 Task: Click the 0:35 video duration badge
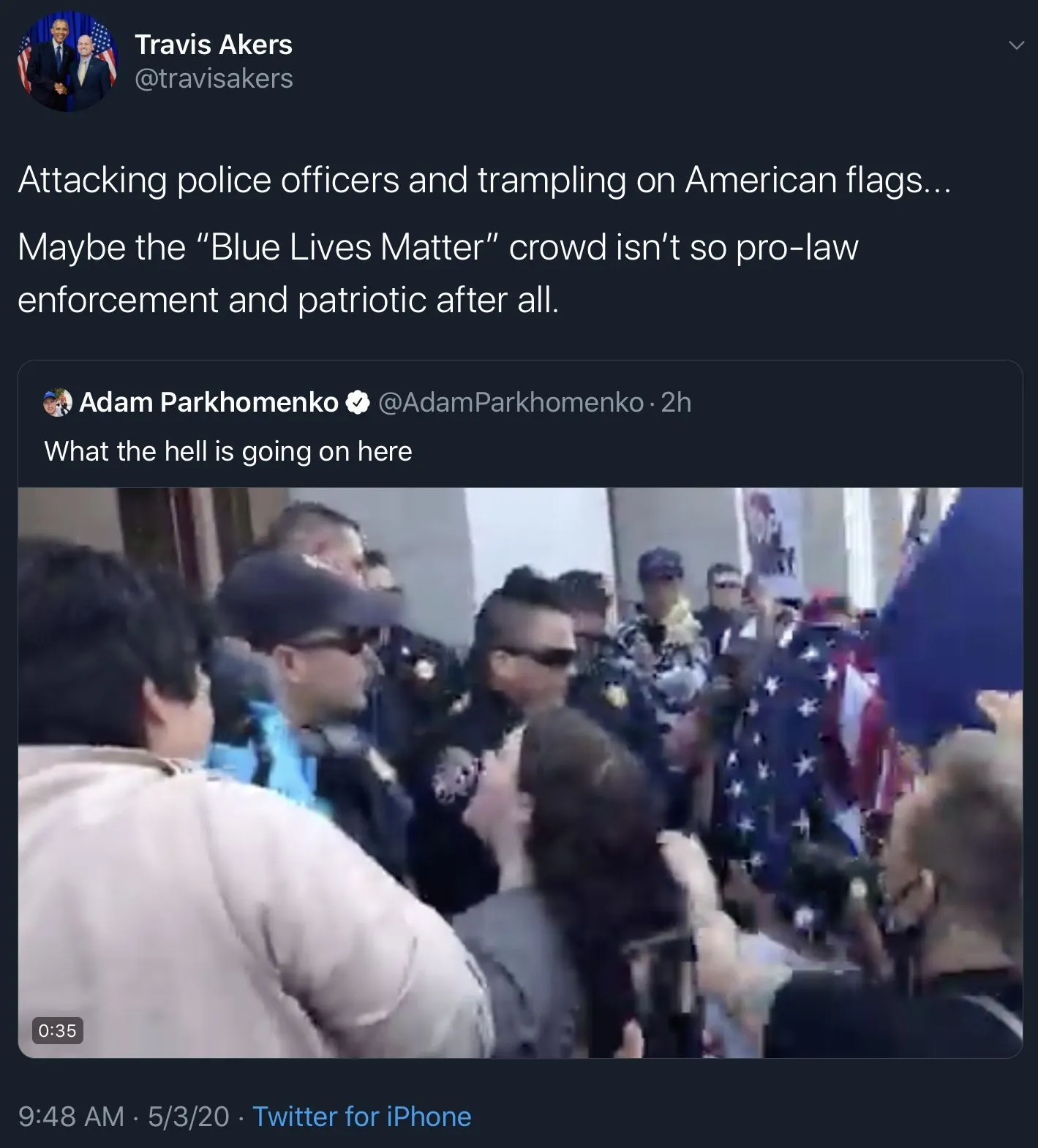click(57, 1030)
